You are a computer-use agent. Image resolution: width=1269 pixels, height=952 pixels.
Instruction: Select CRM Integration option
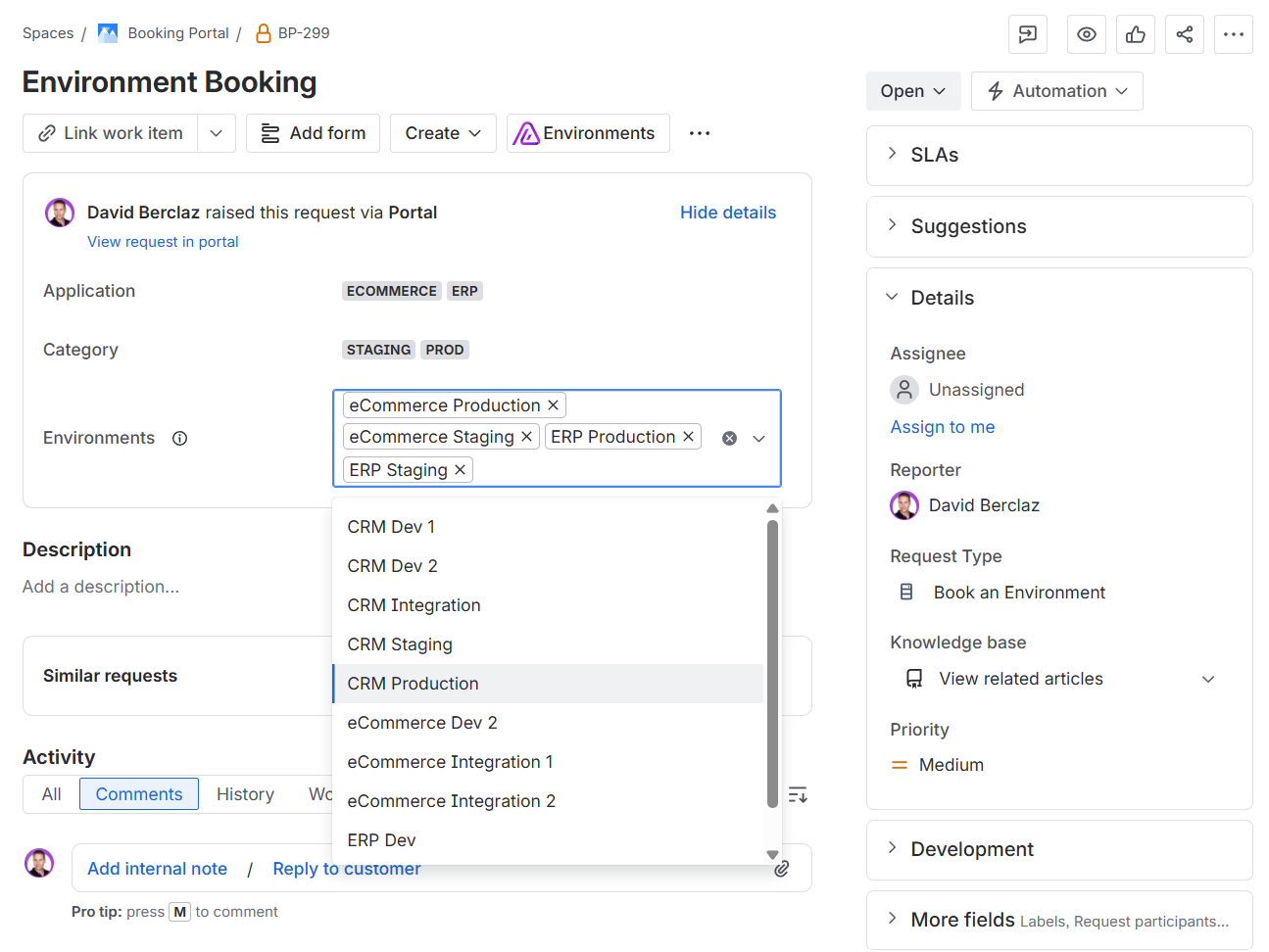pyautogui.click(x=548, y=605)
